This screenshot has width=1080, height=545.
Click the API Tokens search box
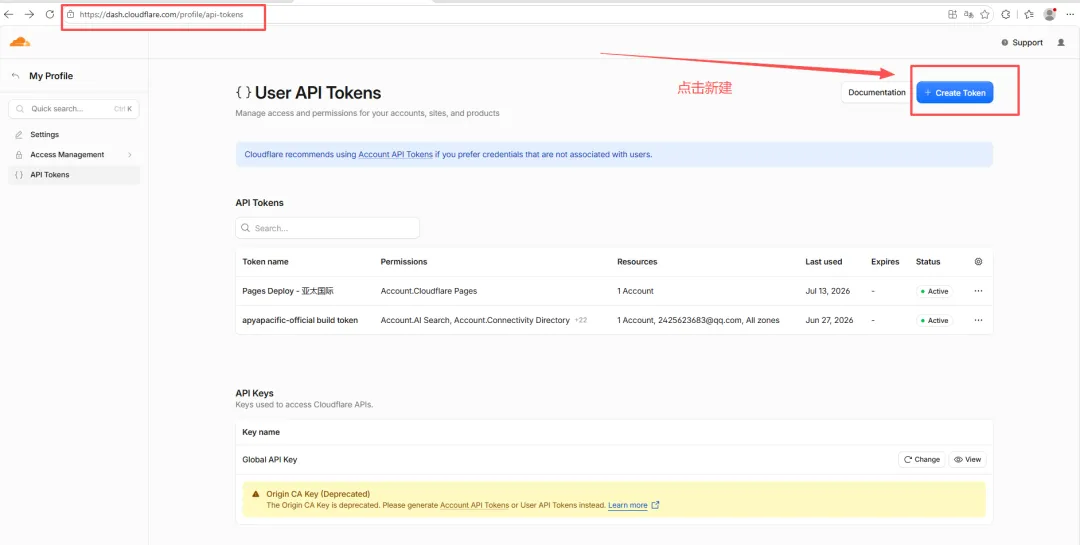[x=327, y=228]
